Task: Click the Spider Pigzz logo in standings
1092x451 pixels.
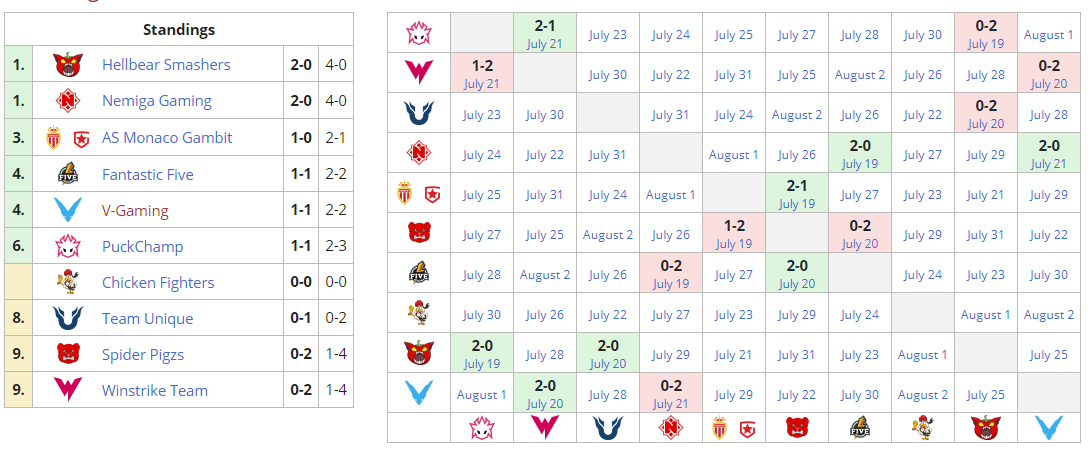Action: coord(67,355)
